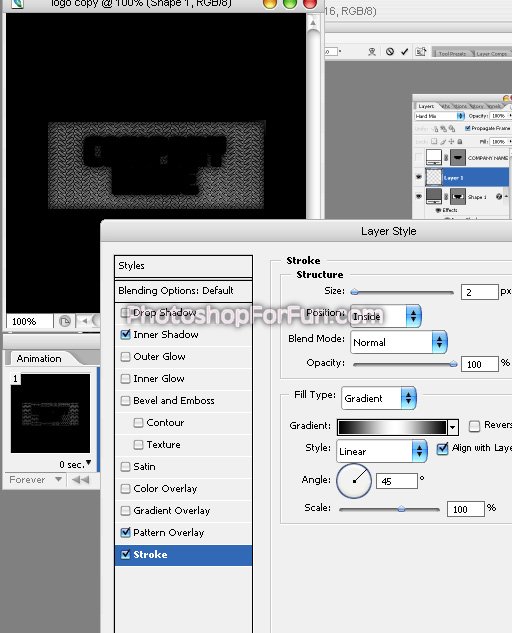
Task: Open the stroke Position dropdown
Action: click(386, 316)
